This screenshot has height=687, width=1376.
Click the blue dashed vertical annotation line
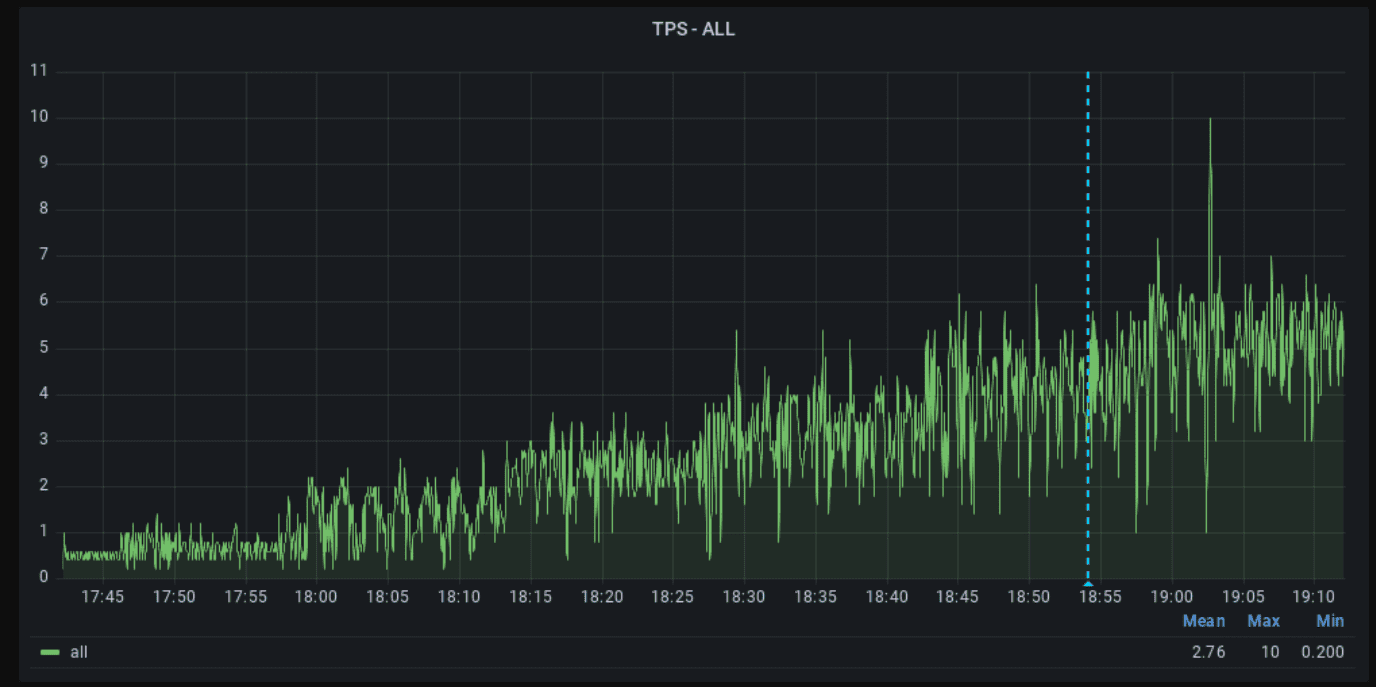click(x=1088, y=250)
